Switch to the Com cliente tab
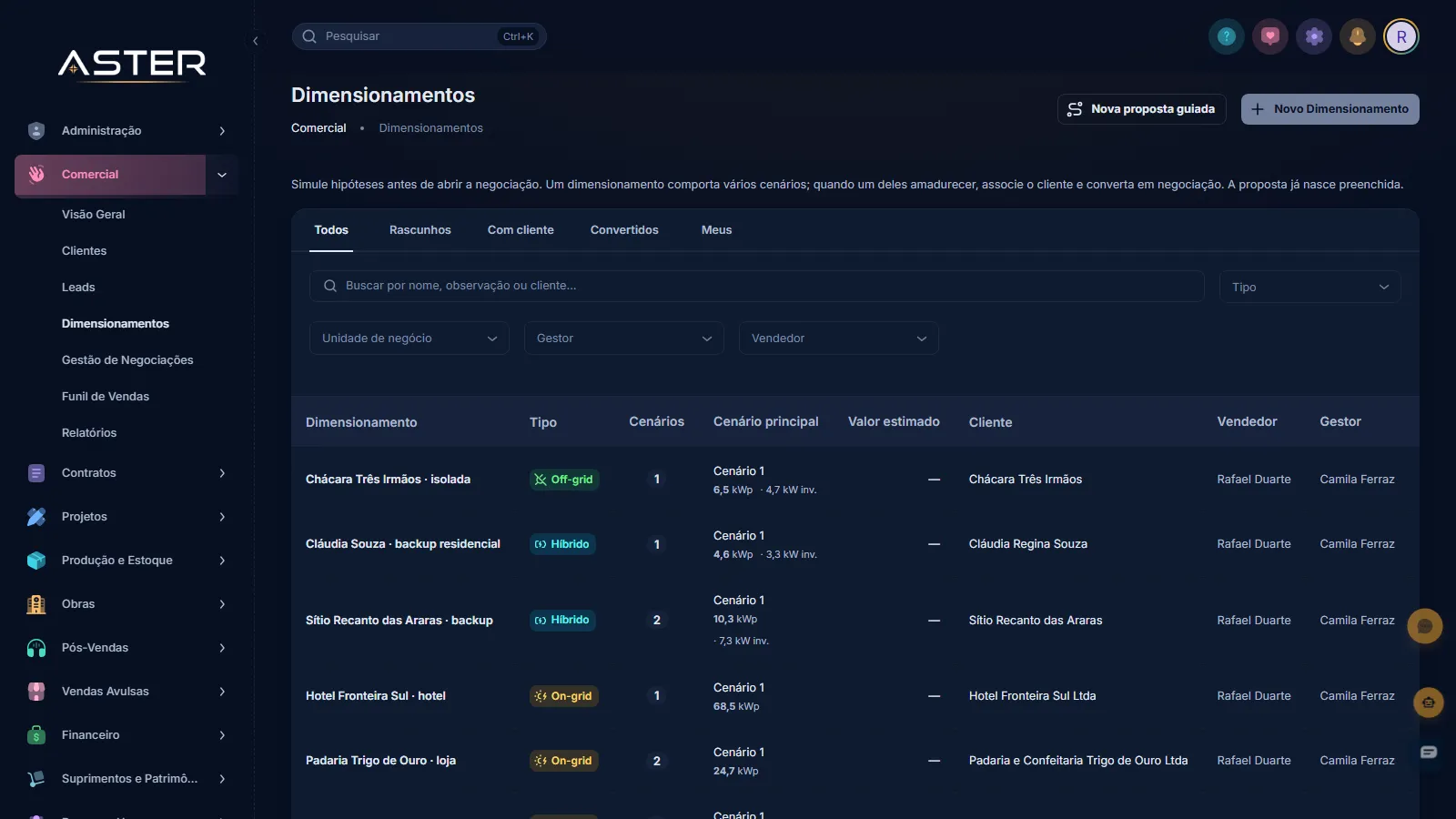This screenshot has width=1456, height=819. [x=521, y=230]
